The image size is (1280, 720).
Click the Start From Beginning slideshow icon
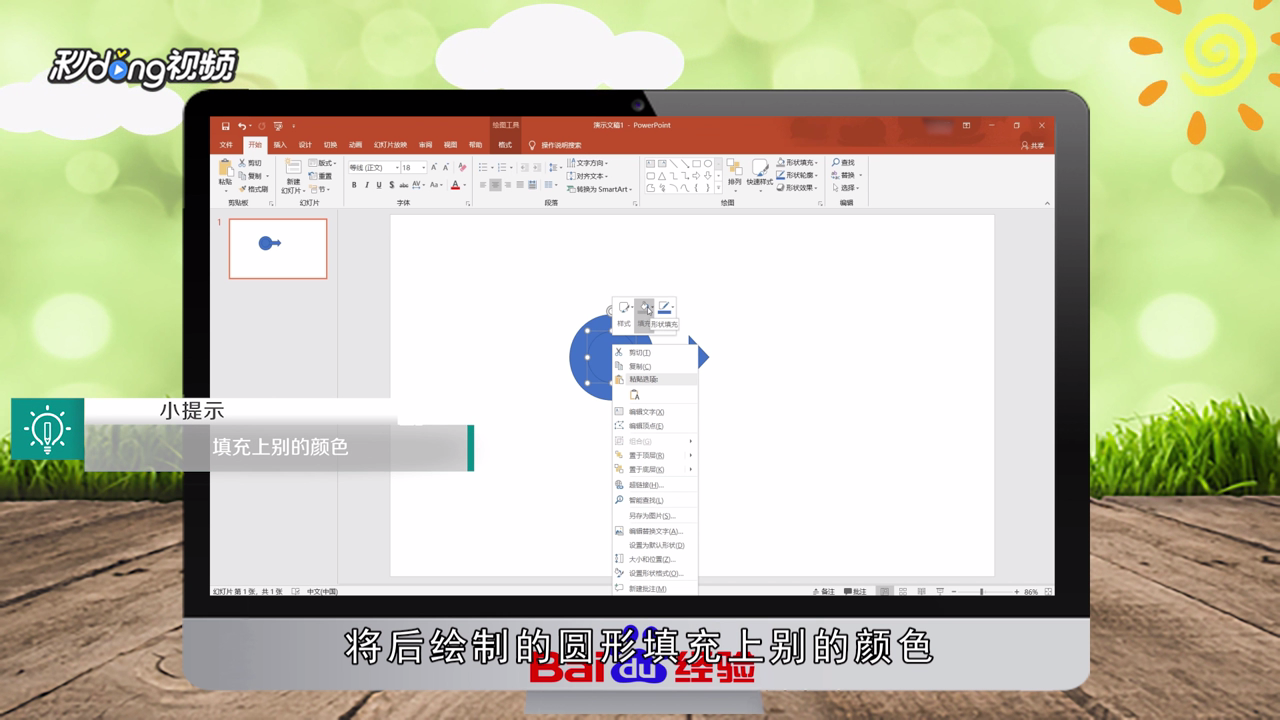click(x=277, y=126)
